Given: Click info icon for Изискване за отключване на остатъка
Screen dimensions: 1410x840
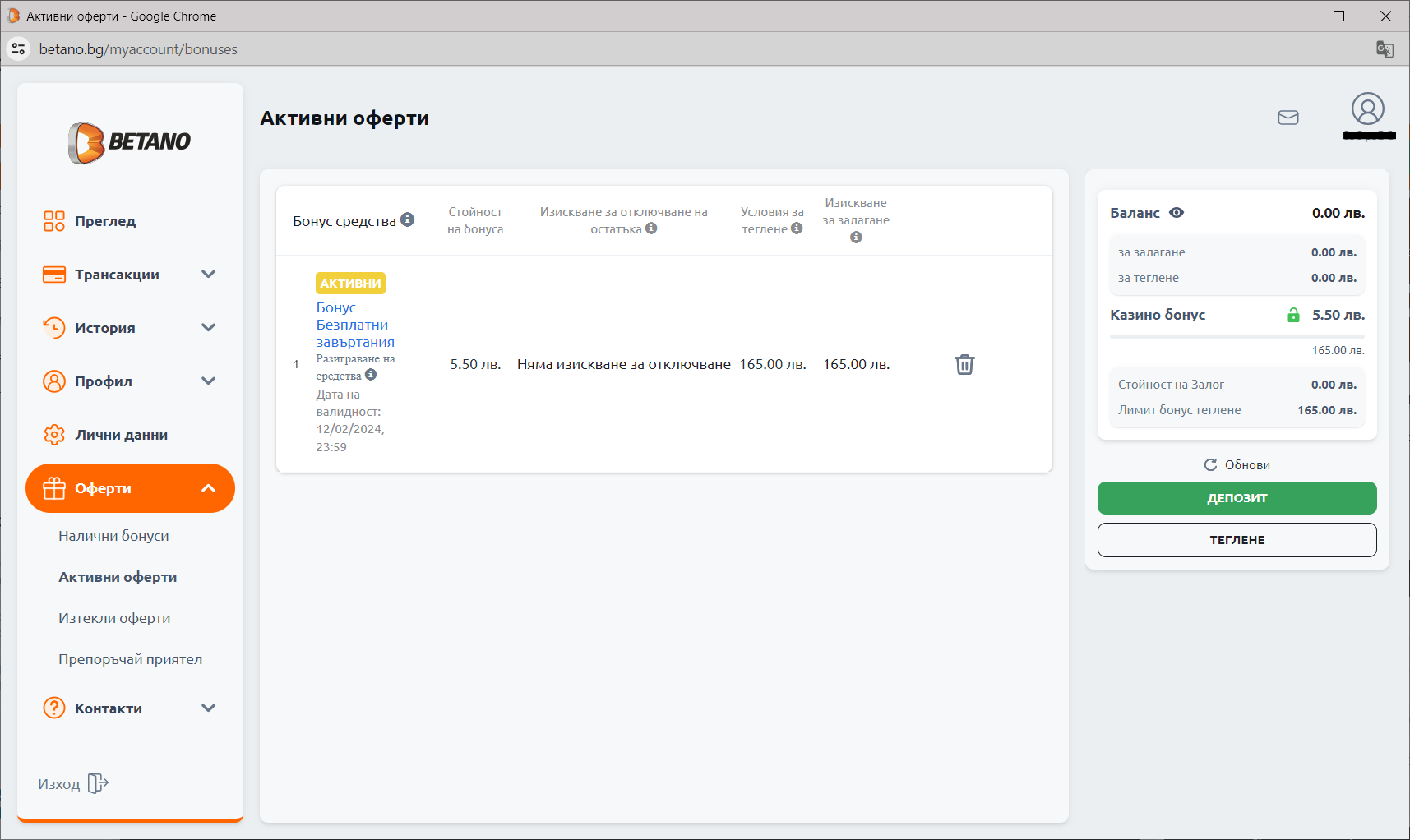Looking at the screenshot, I should click(x=651, y=228).
